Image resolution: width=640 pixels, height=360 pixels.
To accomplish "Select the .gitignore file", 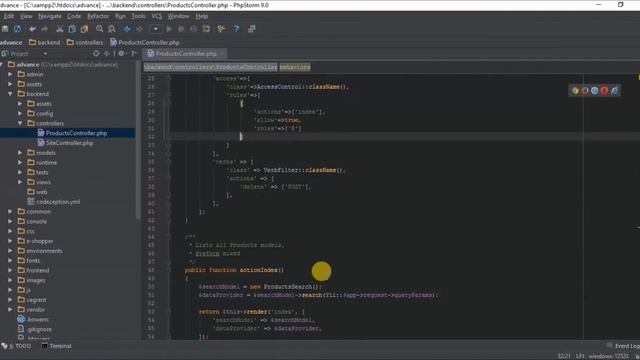I will (x=35, y=329).
